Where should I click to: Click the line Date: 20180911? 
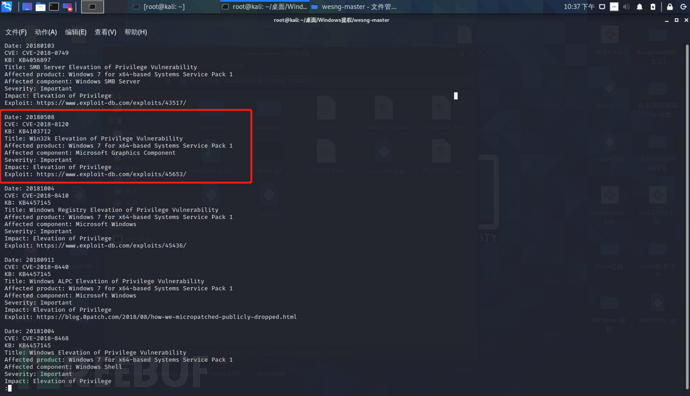[x=29, y=260]
